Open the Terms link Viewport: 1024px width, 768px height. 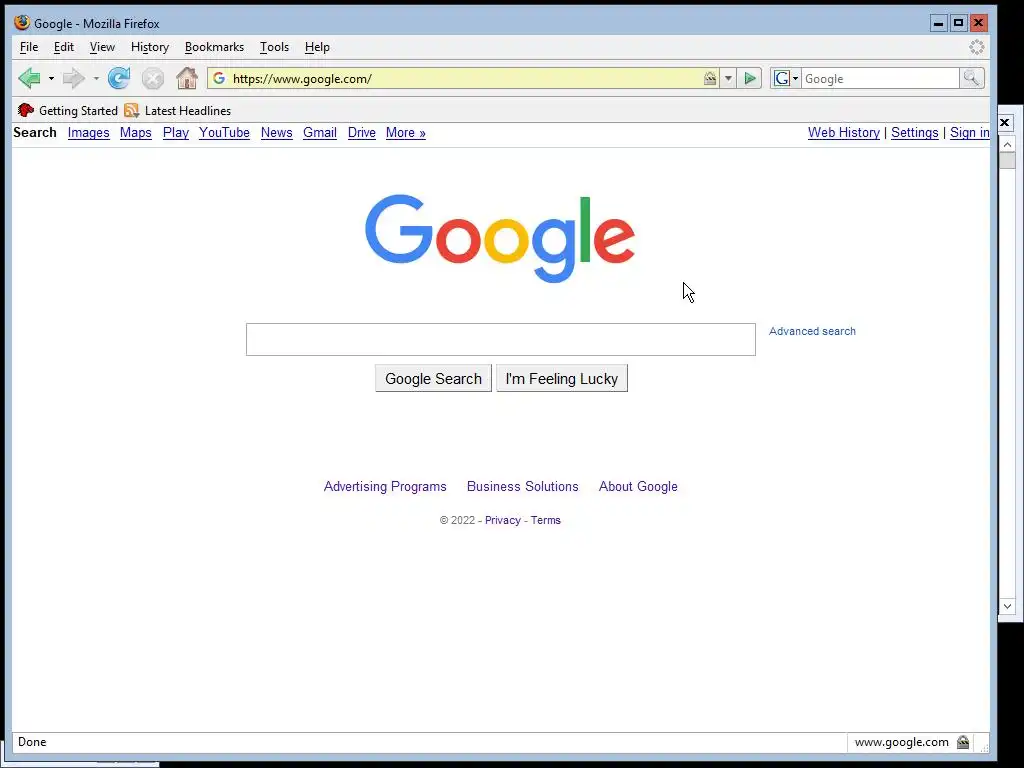(545, 520)
